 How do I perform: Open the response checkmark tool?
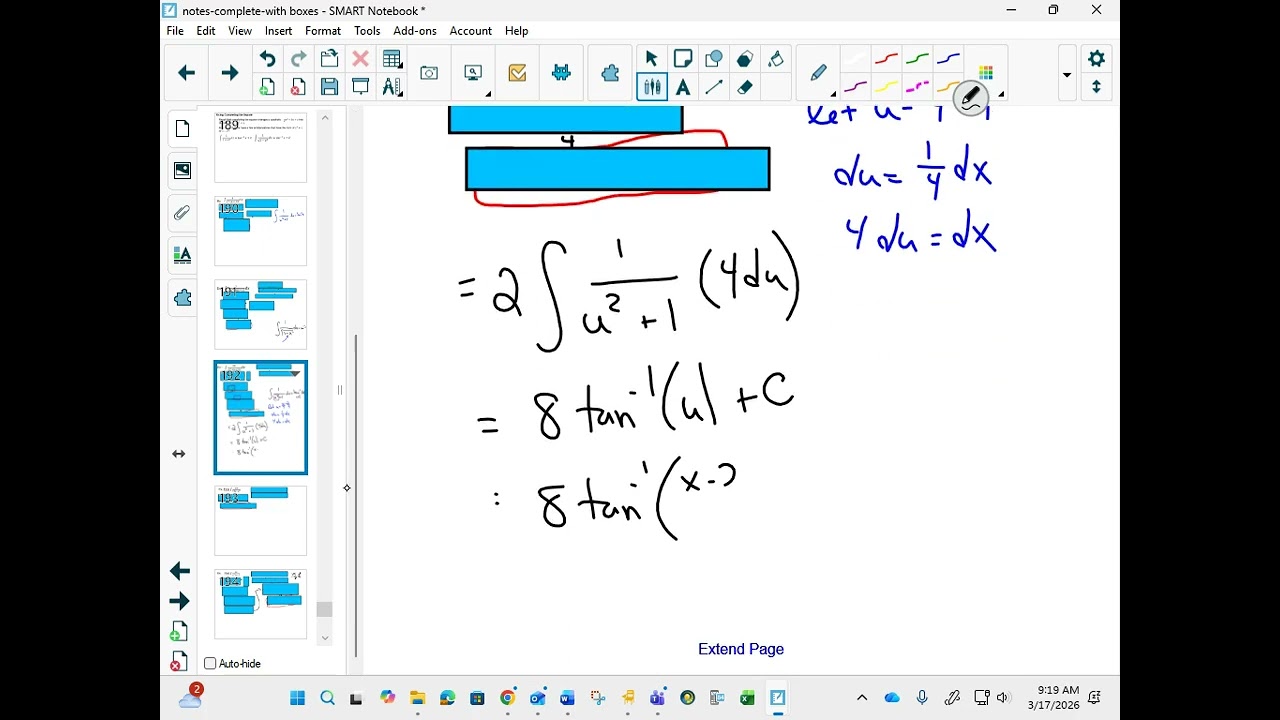click(517, 73)
